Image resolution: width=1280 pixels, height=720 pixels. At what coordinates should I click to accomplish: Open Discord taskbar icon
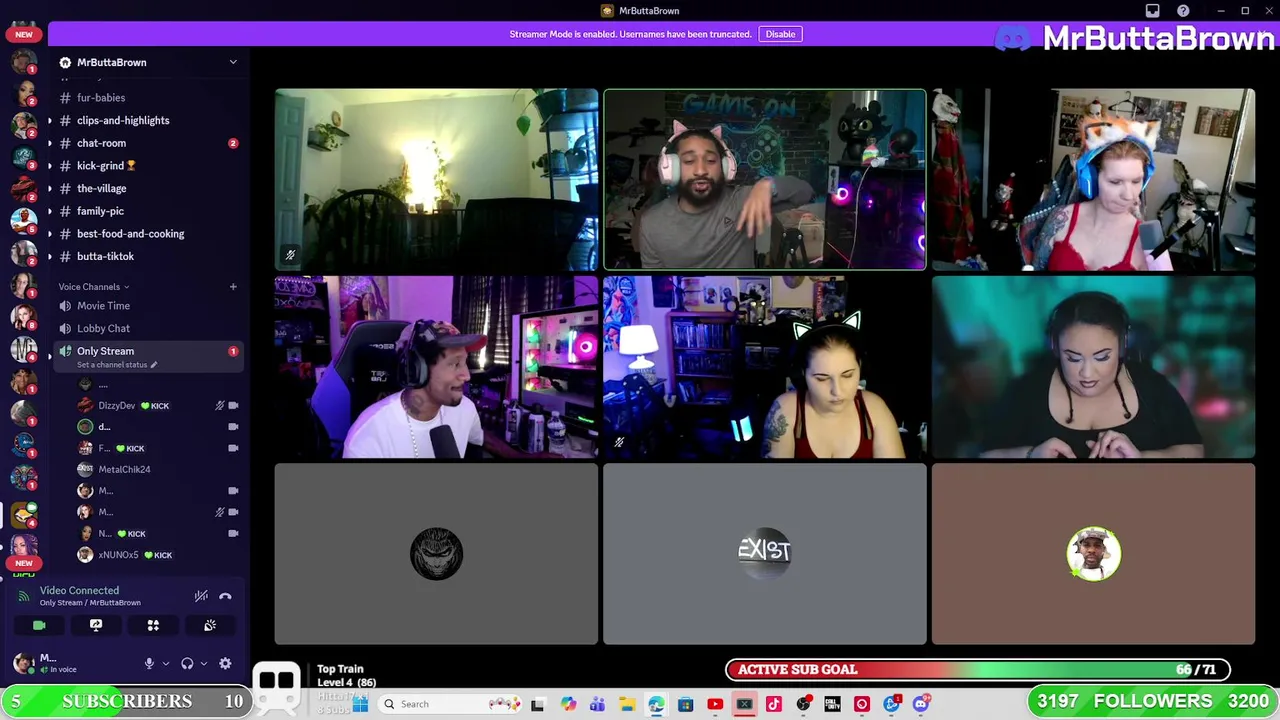[921, 704]
